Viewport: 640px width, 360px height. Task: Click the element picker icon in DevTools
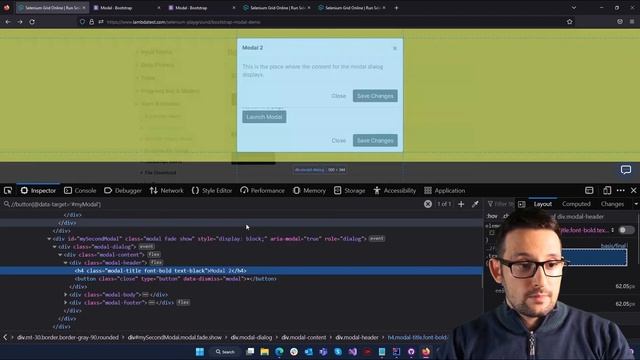pos(8,191)
